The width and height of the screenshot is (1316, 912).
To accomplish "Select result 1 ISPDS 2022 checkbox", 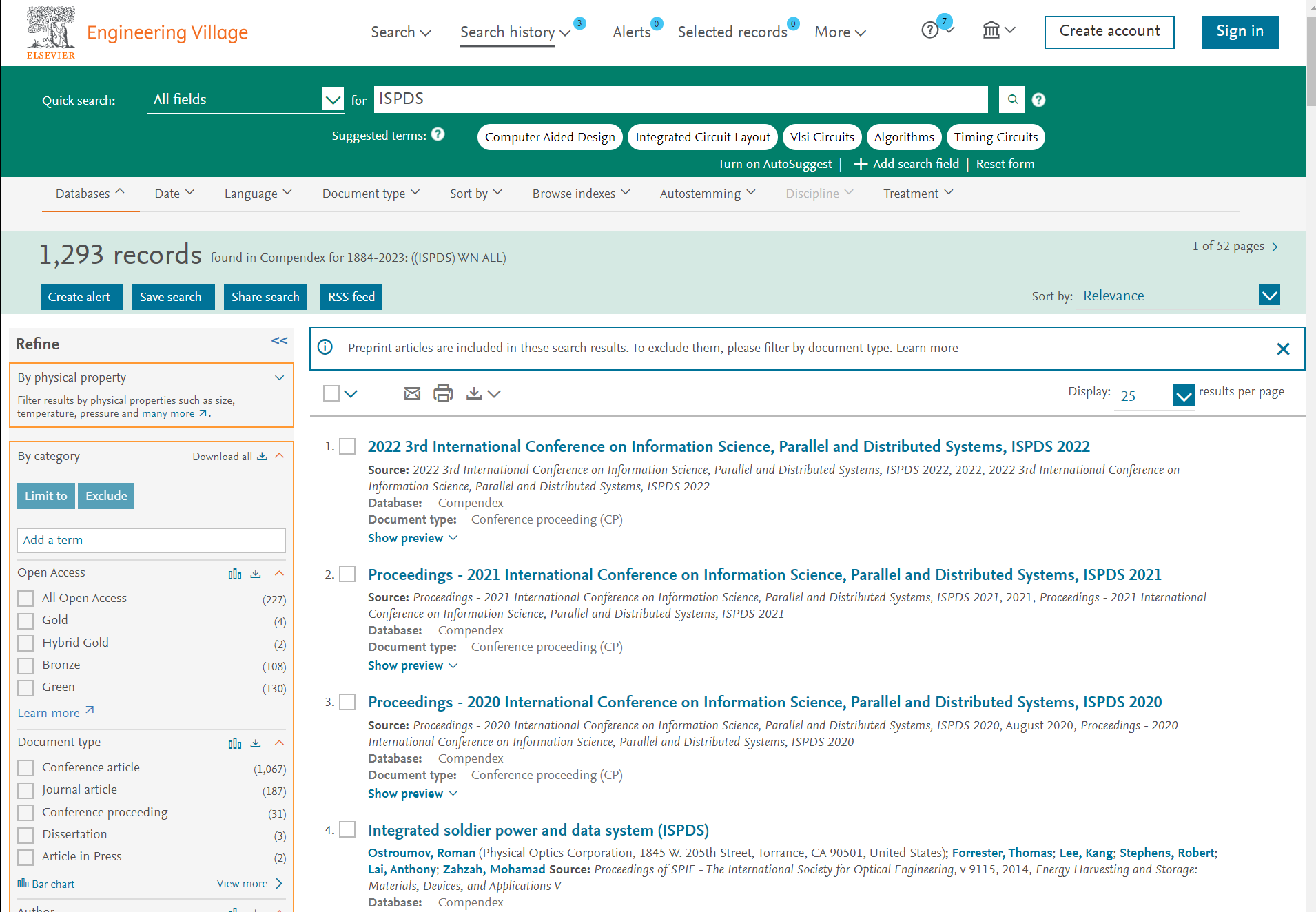I will click(x=348, y=446).
